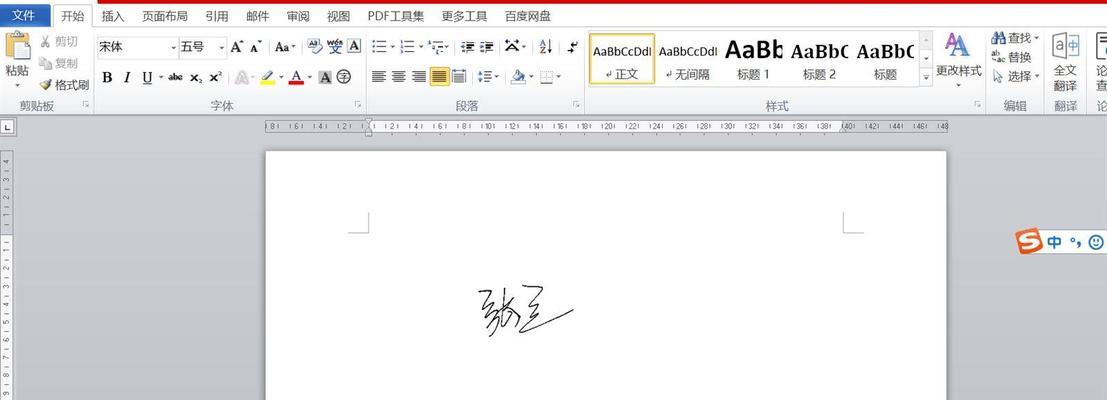Click the Sort A-Z icon
The image size is (1107, 400).
545,47
